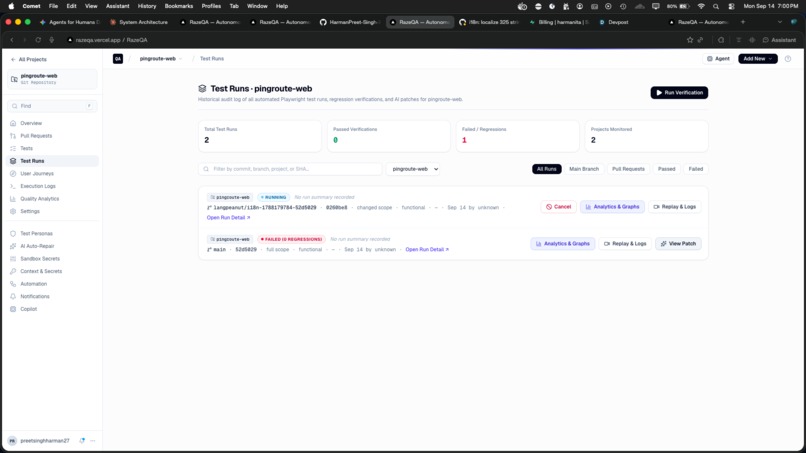
Task: Expand pingroute-web breadcrumb project switcher
Action: [x=160, y=59]
